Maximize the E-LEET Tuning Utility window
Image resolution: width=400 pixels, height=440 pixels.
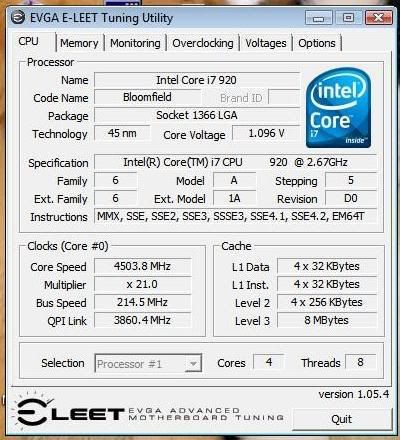pyautogui.click(x=348, y=18)
